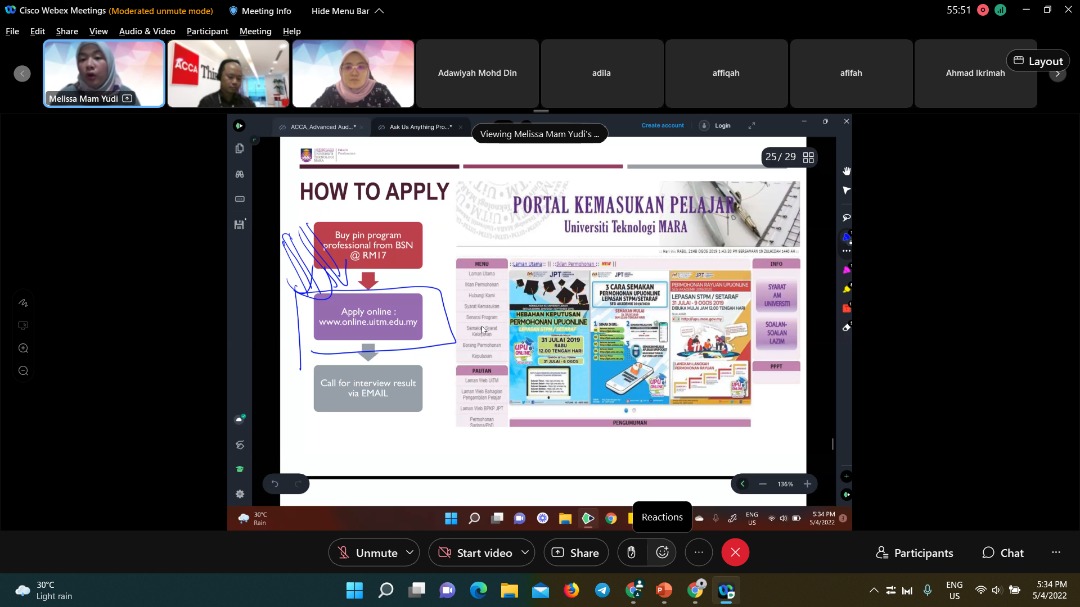This screenshot has width=1080, height=607.
Task: Switch to Ask Us Anything Pro tab in shared window
Action: pyautogui.click(x=420, y=127)
